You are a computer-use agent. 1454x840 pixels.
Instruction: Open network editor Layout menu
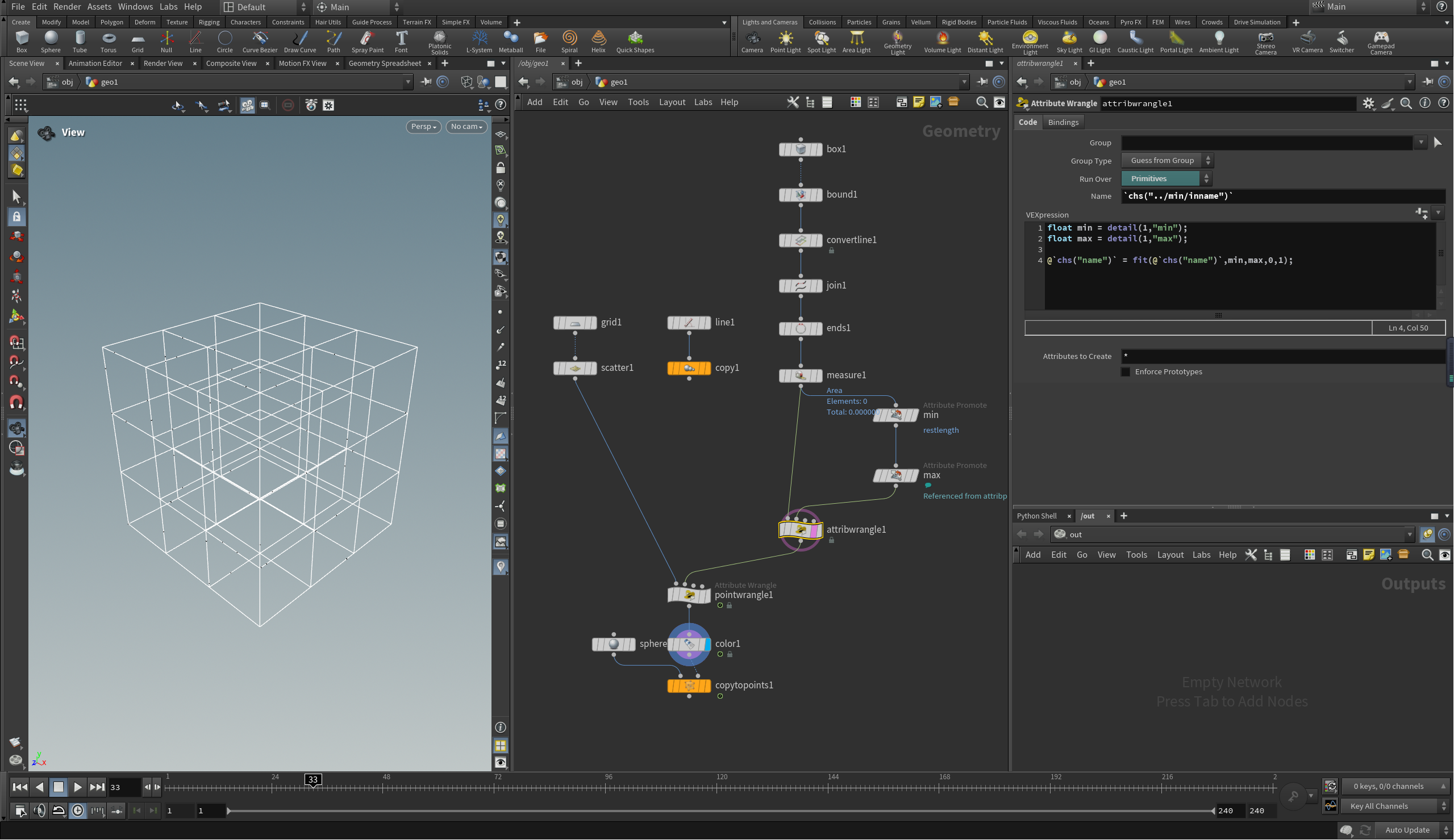672,102
